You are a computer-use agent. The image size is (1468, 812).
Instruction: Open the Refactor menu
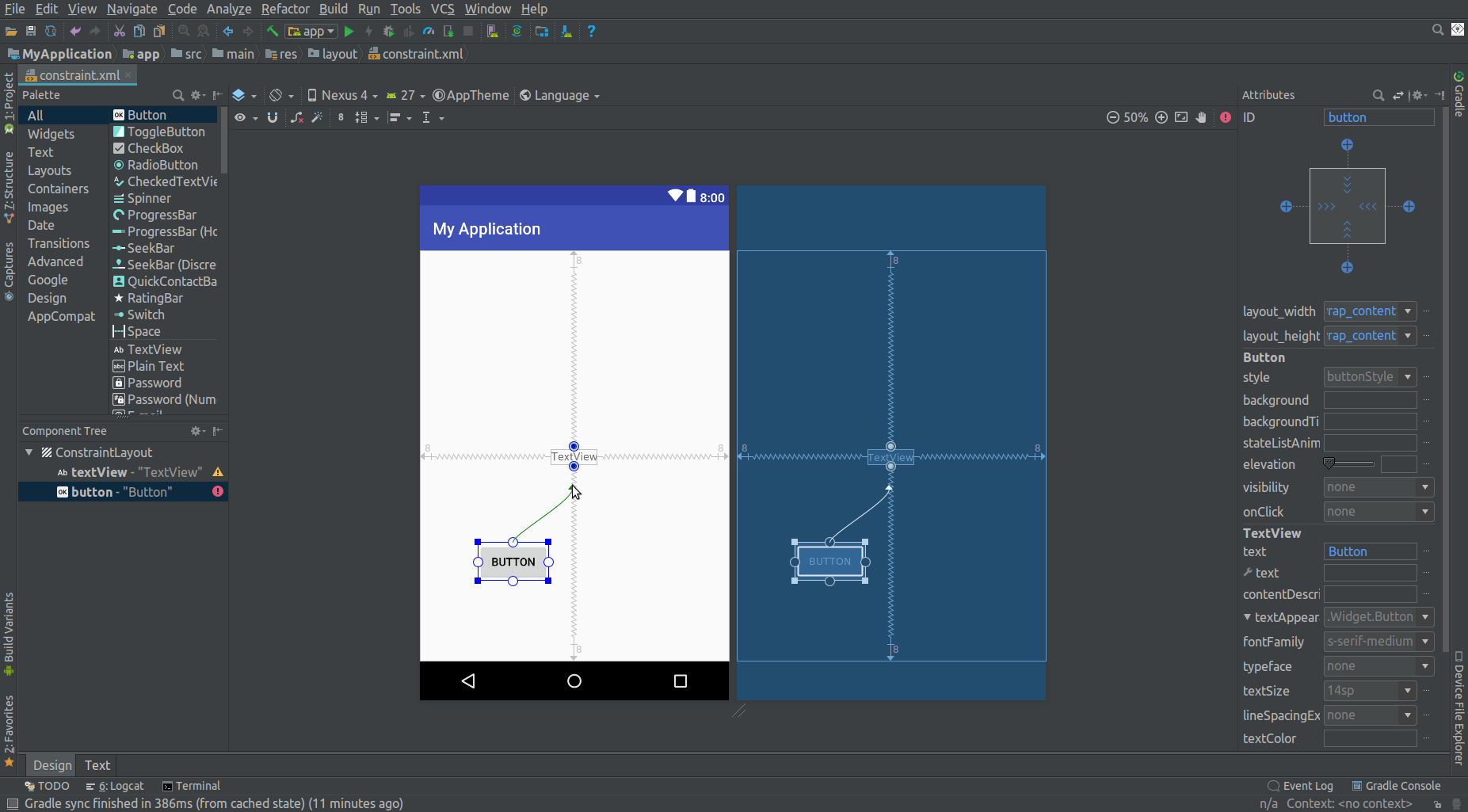[285, 9]
